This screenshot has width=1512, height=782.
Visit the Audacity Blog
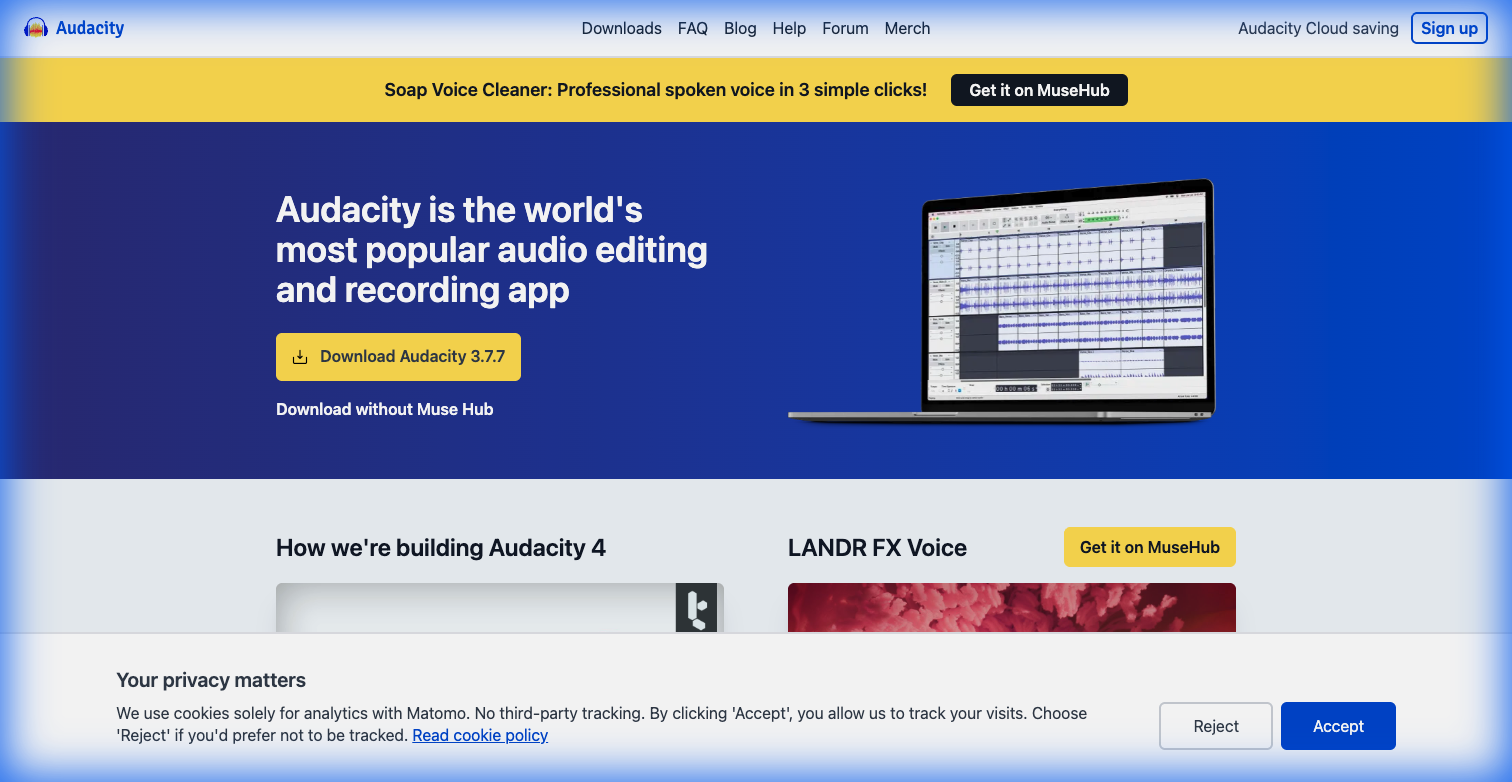(x=740, y=28)
